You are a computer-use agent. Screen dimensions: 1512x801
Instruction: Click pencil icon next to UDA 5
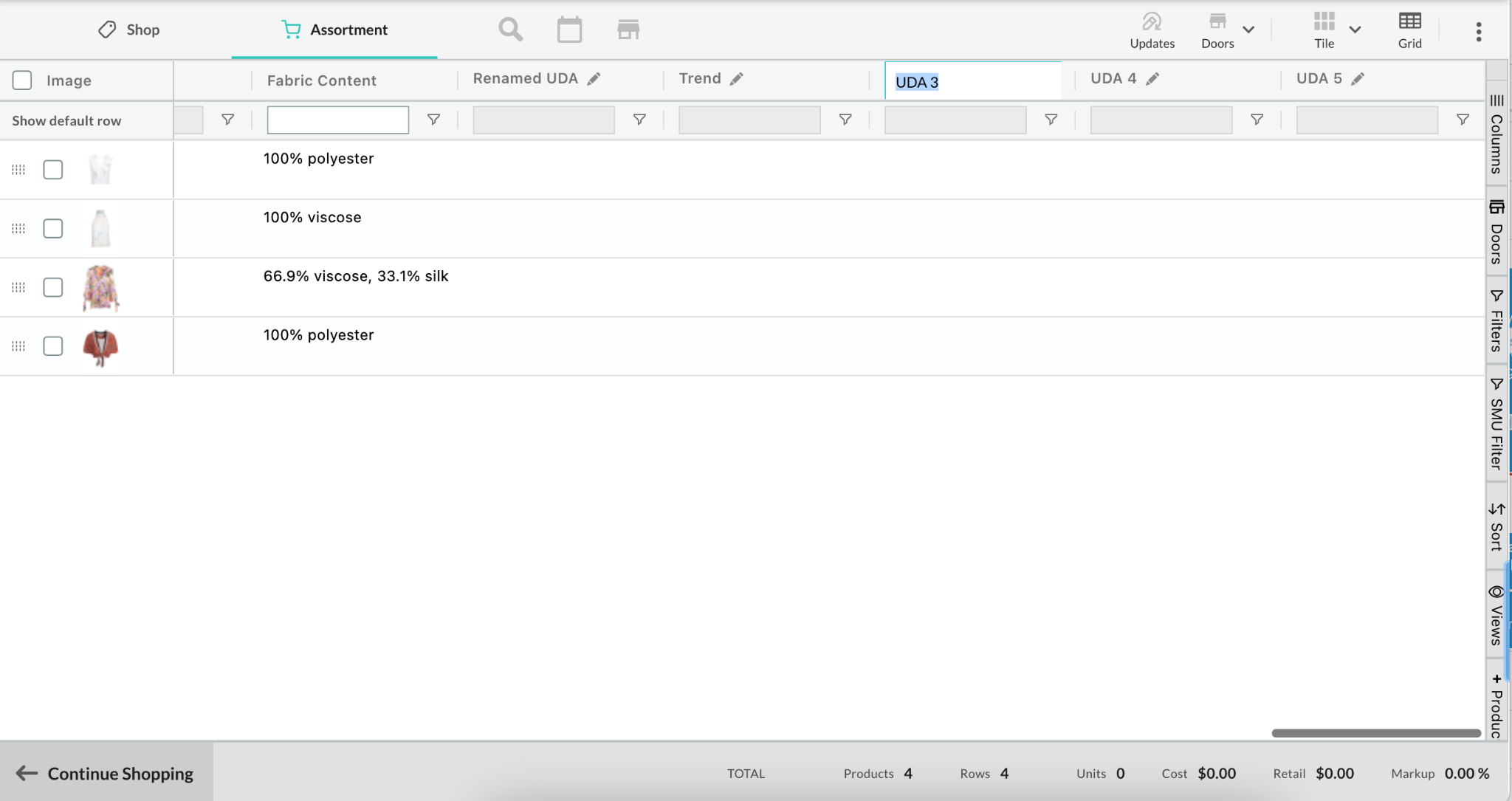[1358, 79]
